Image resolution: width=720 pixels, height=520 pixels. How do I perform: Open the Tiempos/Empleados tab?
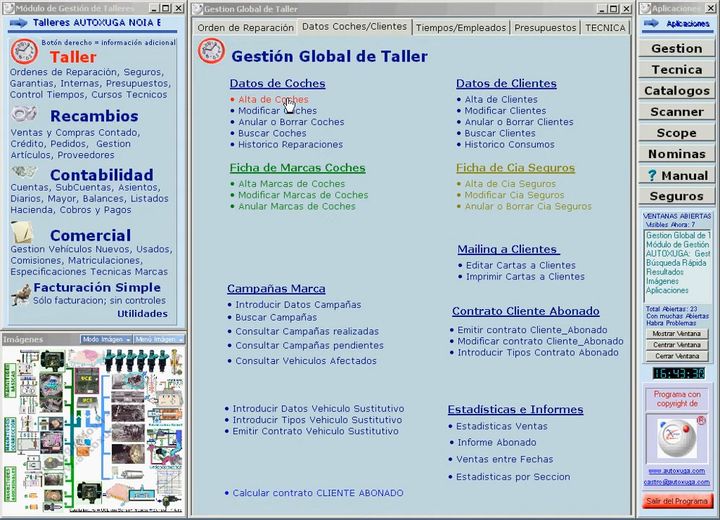coord(461,28)
